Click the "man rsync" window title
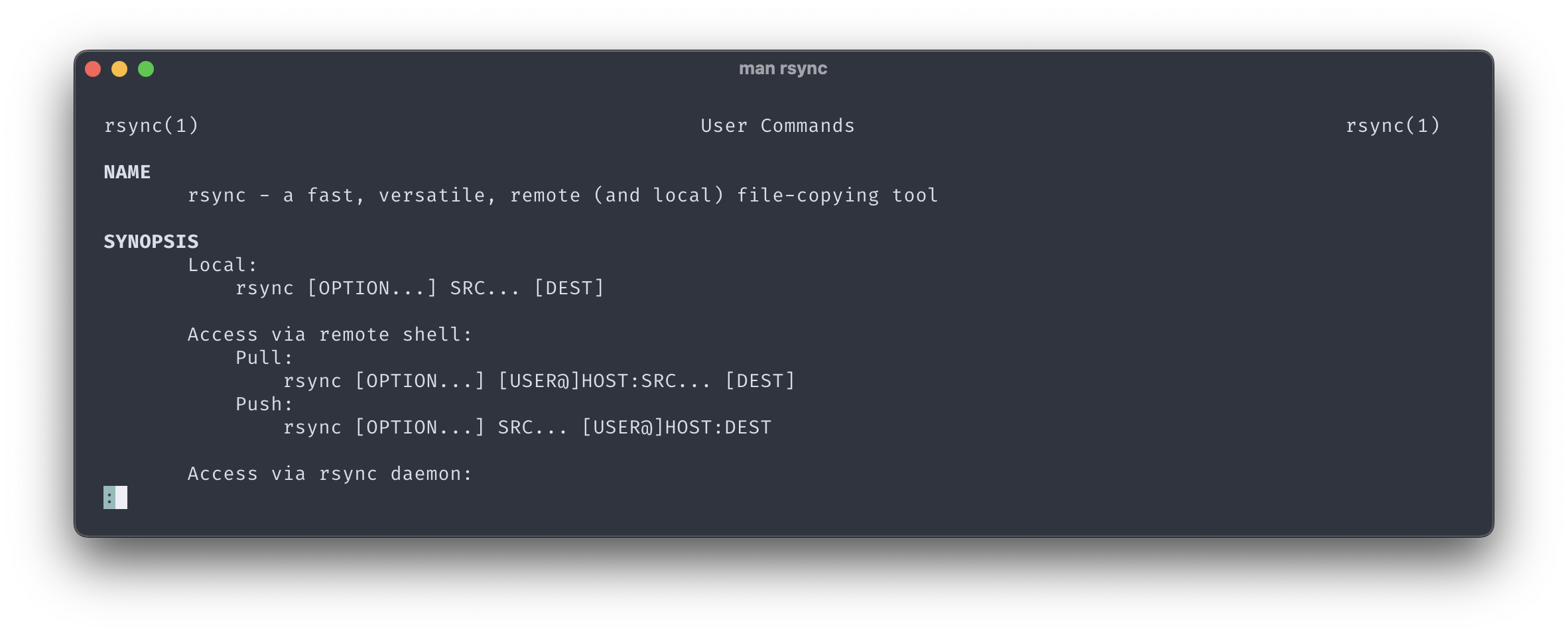 [x=783, y=69]
